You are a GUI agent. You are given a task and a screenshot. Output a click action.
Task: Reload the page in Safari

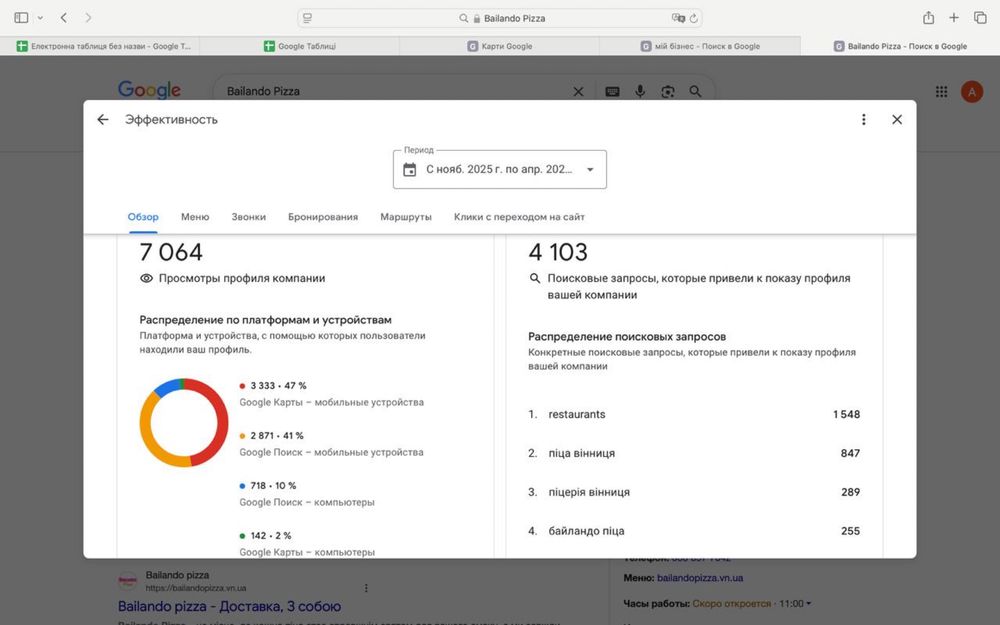coord(694,18)
